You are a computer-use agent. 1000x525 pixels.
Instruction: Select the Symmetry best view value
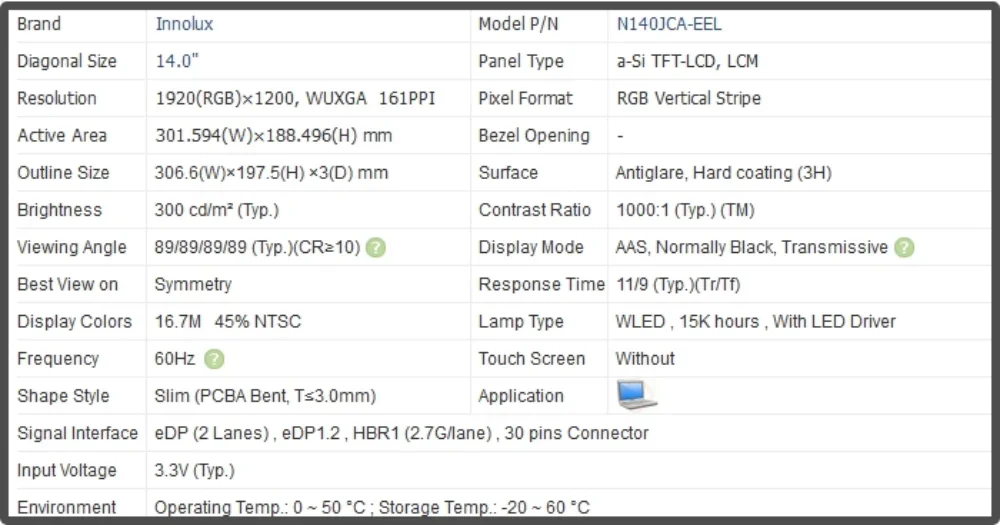(x=193, y=285)
